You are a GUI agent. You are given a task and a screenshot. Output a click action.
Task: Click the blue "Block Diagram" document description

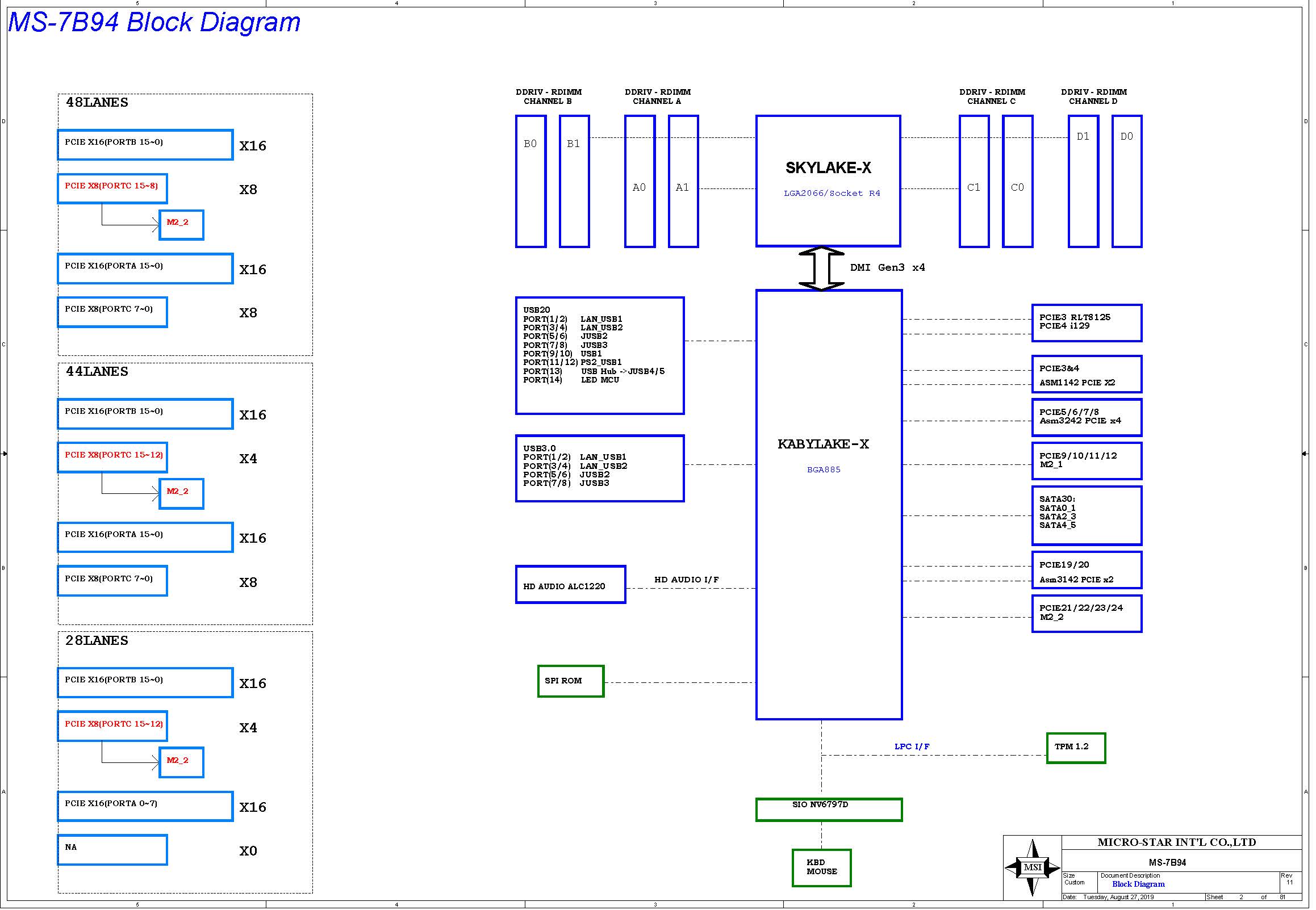1139,884
